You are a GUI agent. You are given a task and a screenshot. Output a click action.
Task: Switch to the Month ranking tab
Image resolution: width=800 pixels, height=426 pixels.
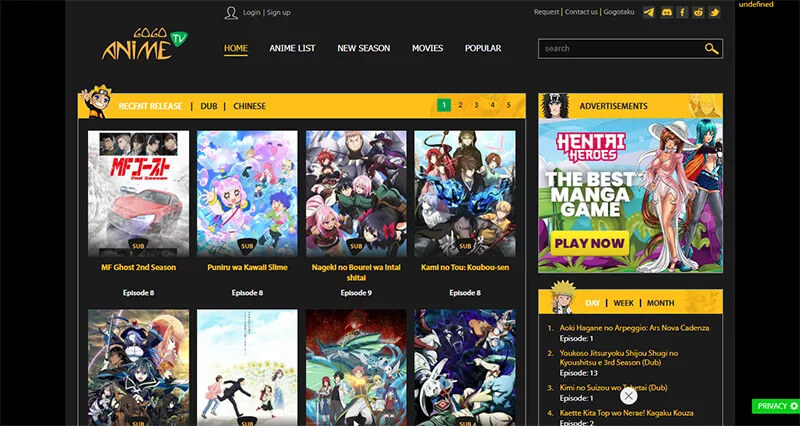click(661, 303)
